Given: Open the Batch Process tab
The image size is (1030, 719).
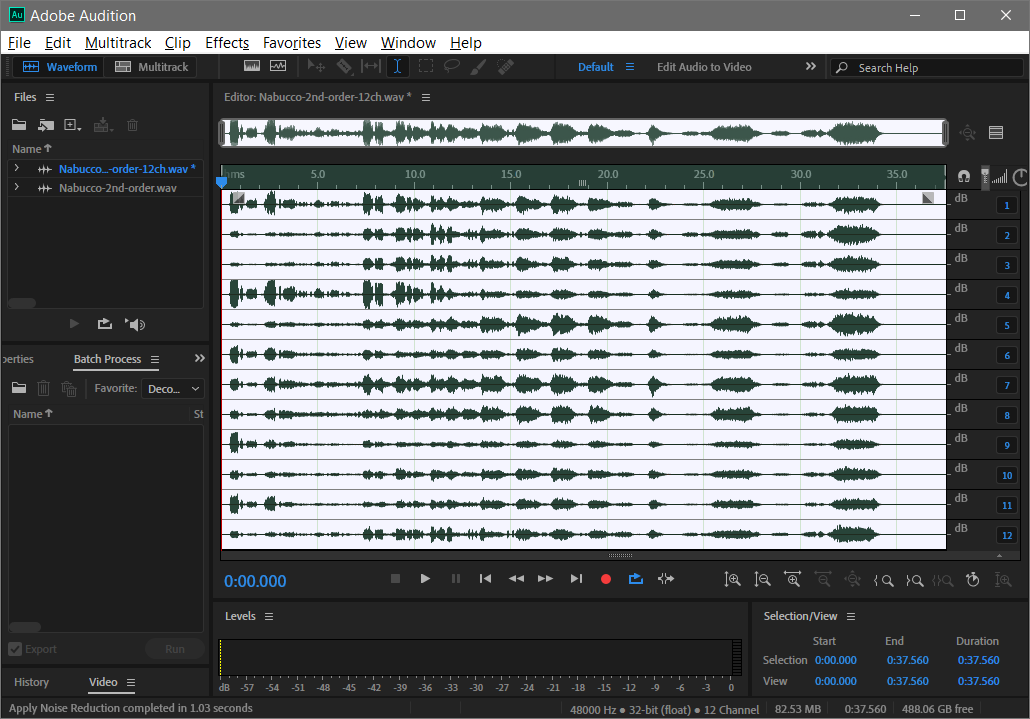Looking at the screenshot, I should pos(107,359).
